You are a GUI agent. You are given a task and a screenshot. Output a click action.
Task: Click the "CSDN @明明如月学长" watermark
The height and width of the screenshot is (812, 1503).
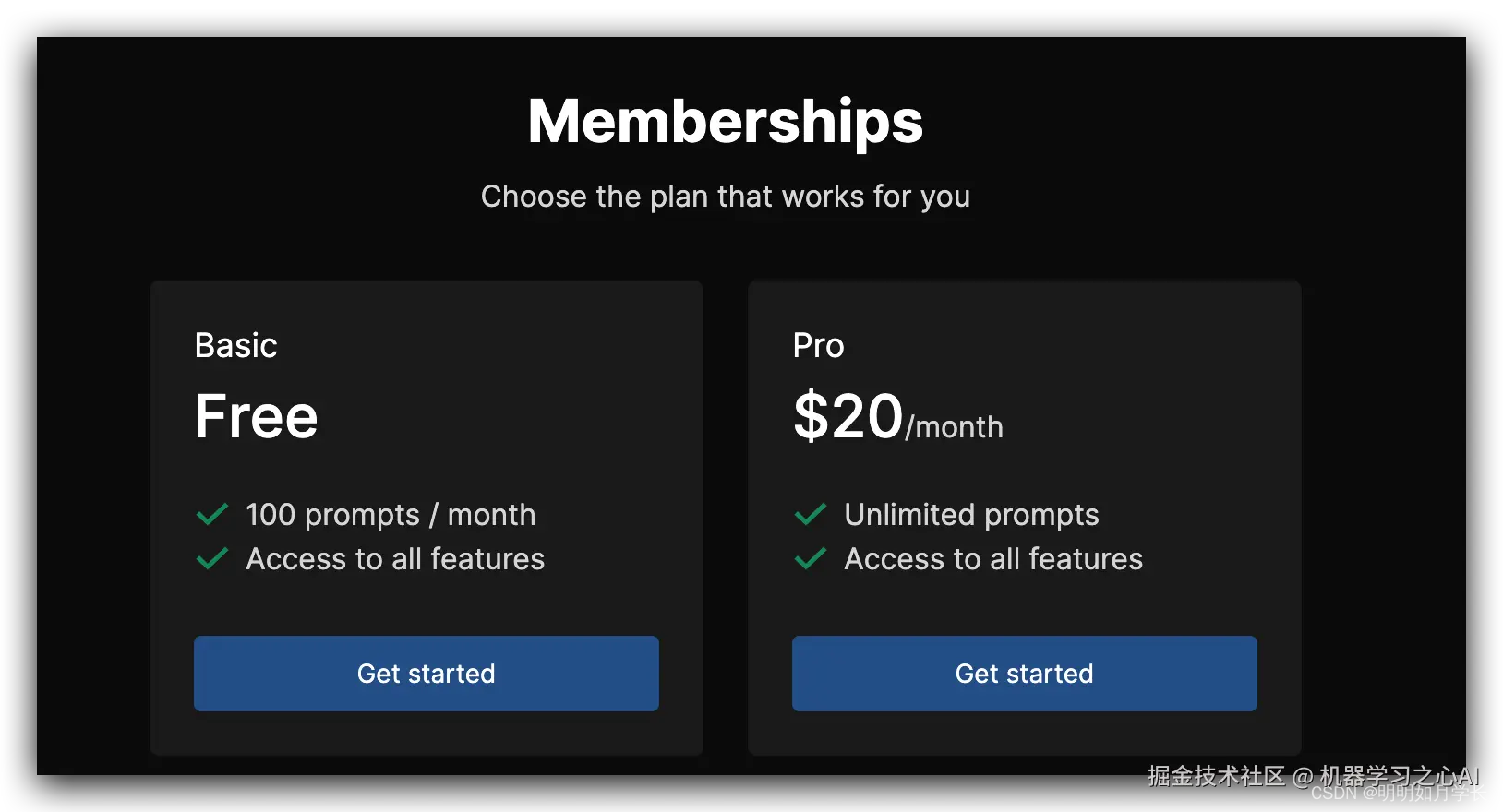[x=1399, y=794]
